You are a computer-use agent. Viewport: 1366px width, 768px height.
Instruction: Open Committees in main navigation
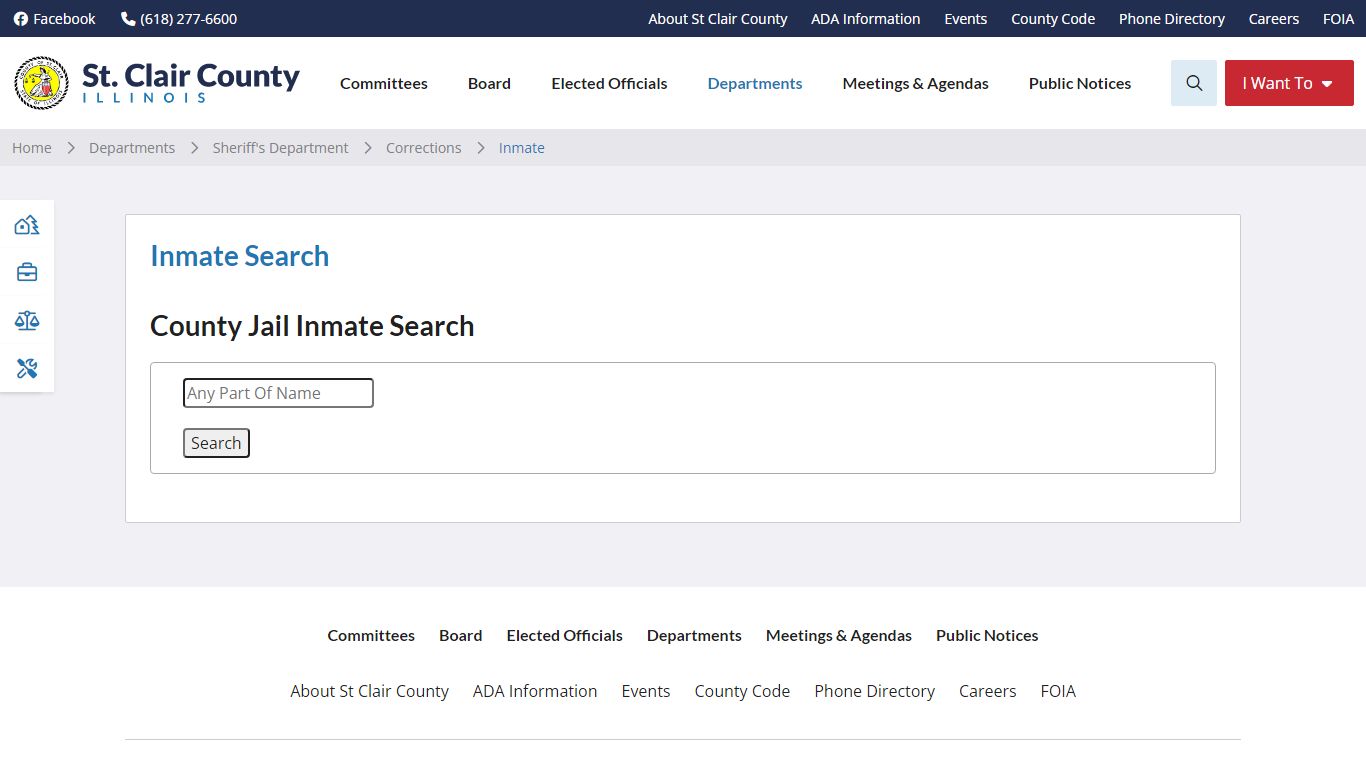click(384, 83)
